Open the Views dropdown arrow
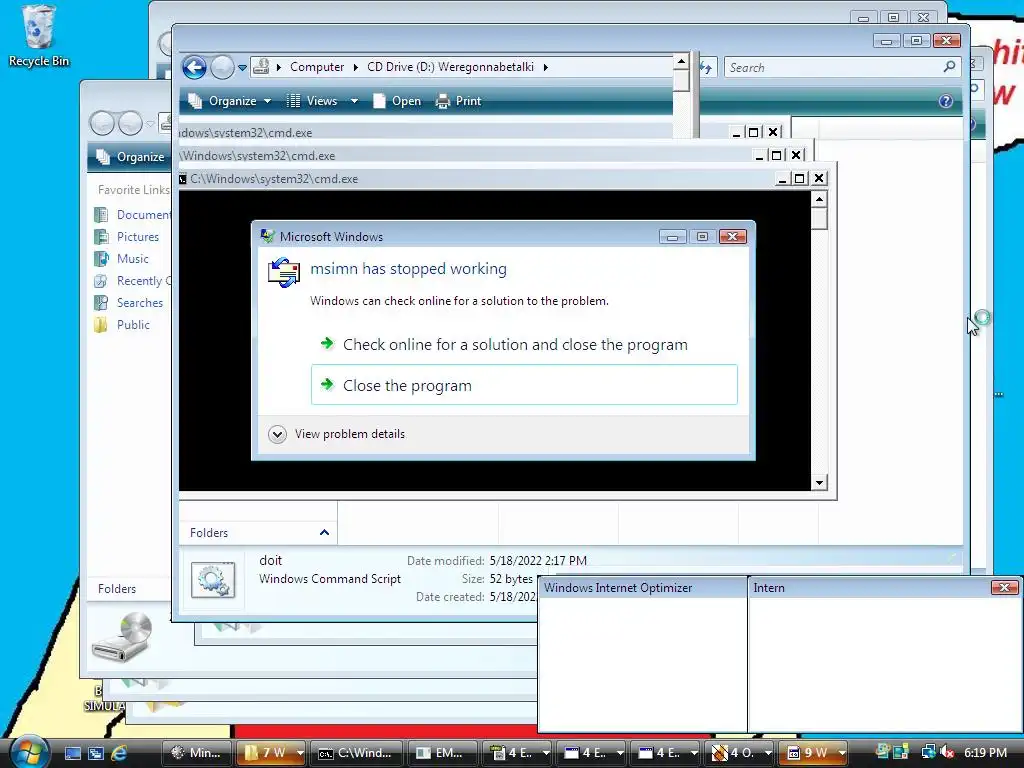The image size is (1024, 768). point(354,101)
